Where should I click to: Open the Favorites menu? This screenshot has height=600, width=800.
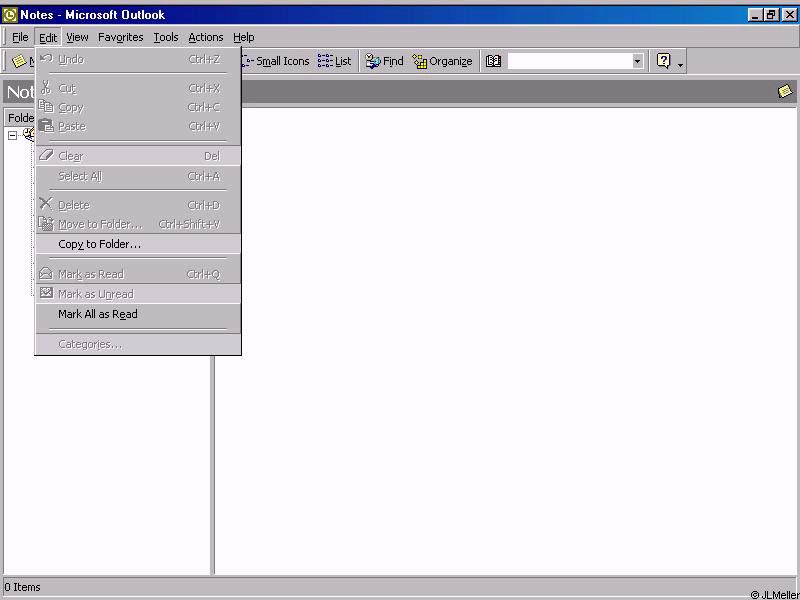point(120,37)
